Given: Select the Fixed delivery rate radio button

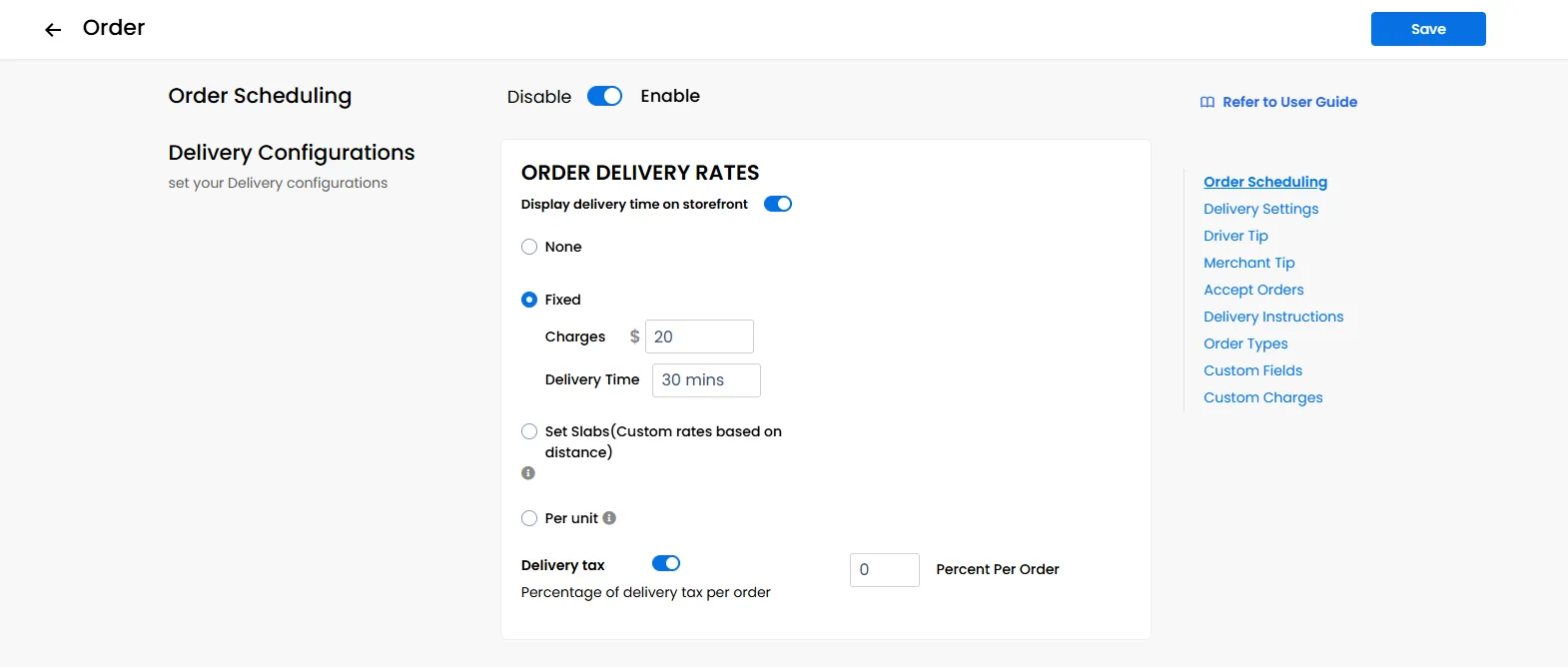Looking at the screenshot, I should click(529, 300).
